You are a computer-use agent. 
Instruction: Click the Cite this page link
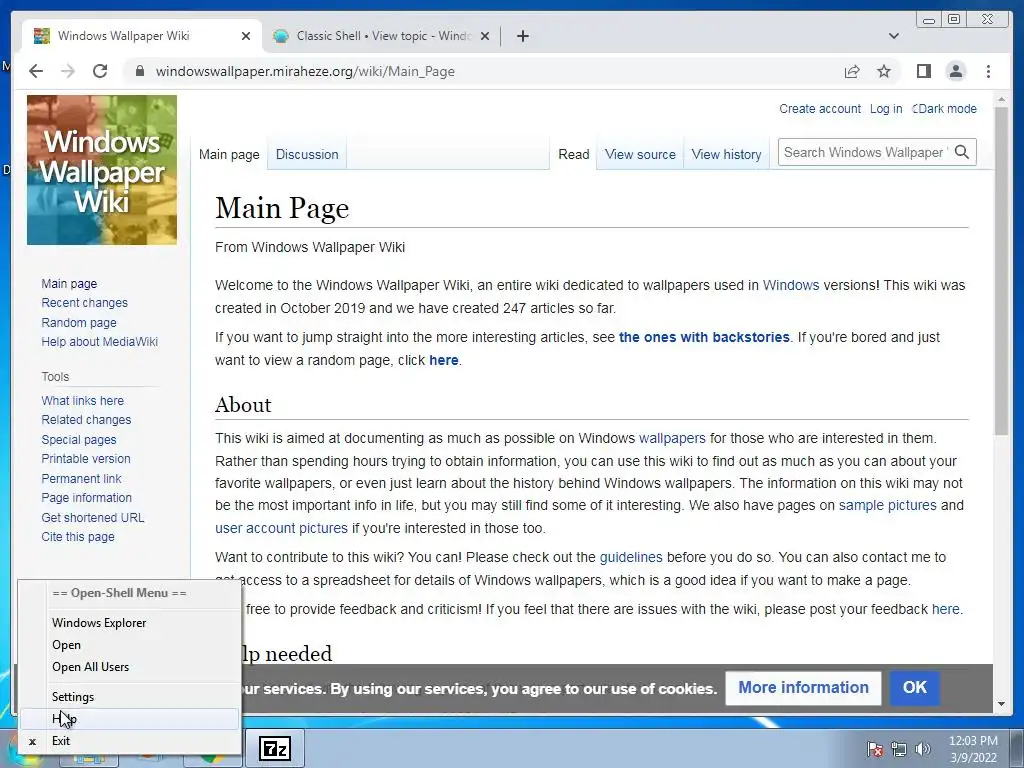pyautogui.click(x=78, y=536)
